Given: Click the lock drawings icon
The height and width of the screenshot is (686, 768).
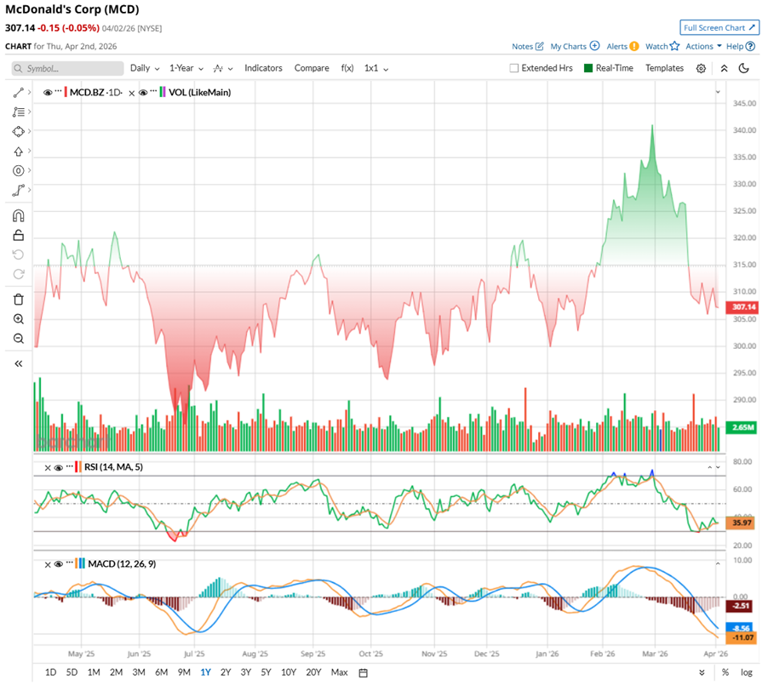Looking at the screenshot, I should pyautogui.click(x=18, y=236).
